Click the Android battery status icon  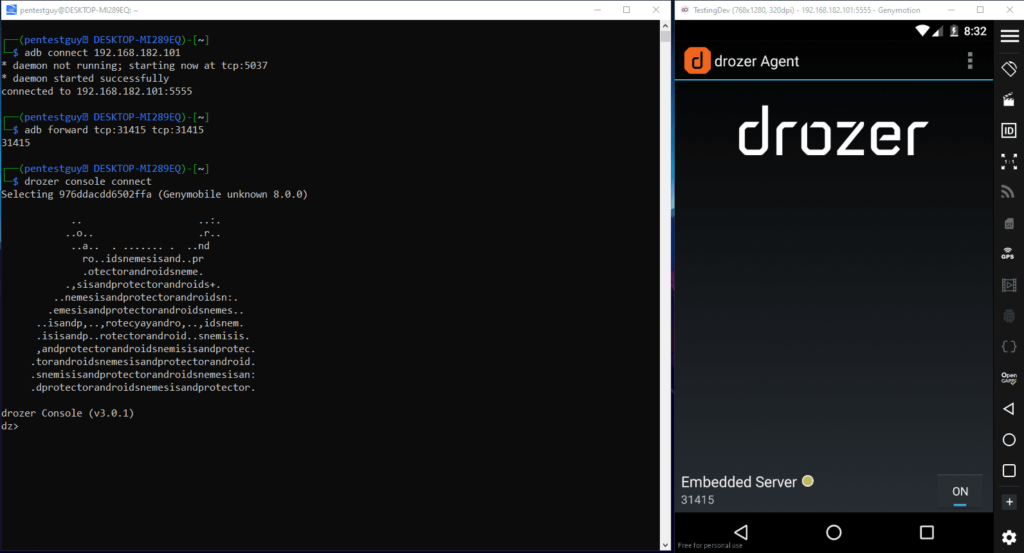[953, 31]
